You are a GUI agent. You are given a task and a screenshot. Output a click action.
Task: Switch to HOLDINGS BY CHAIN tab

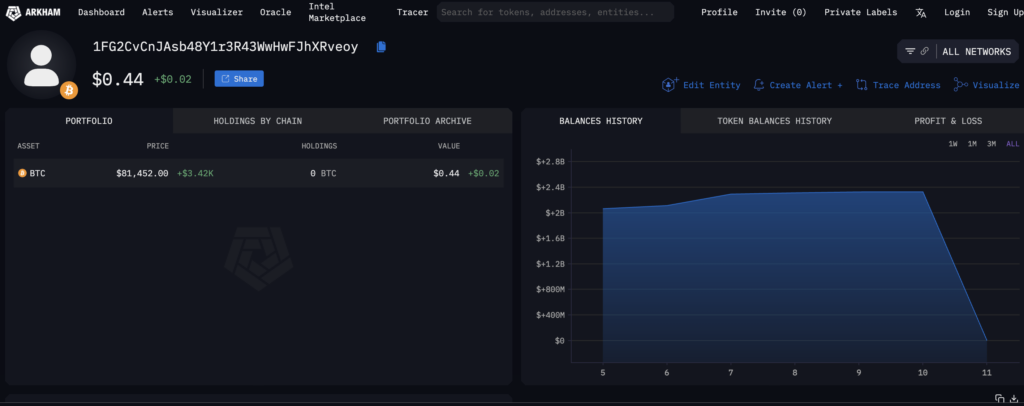coord(258,121)
